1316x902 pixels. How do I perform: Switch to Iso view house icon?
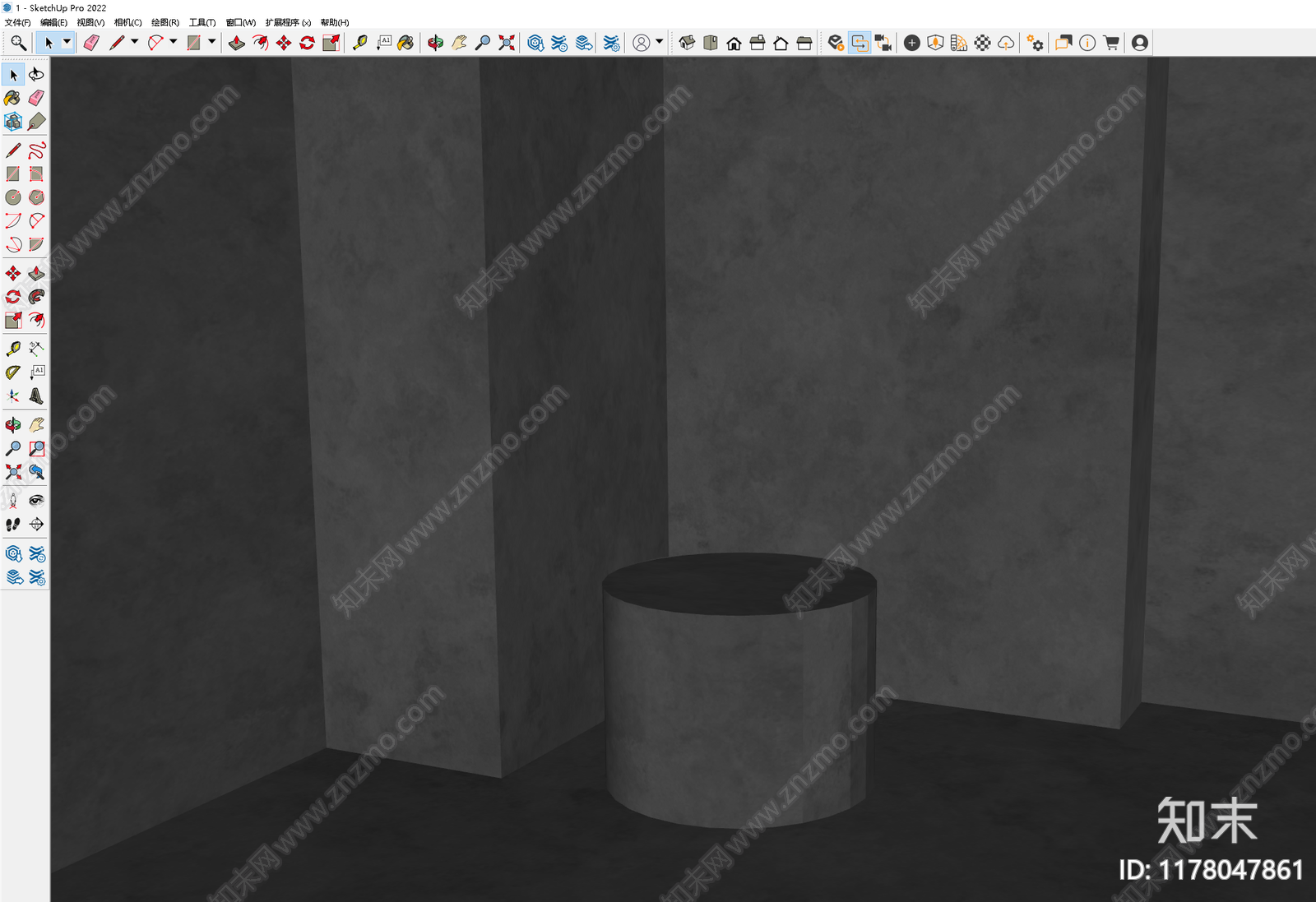pyautogui.click(x=687, y=43)
